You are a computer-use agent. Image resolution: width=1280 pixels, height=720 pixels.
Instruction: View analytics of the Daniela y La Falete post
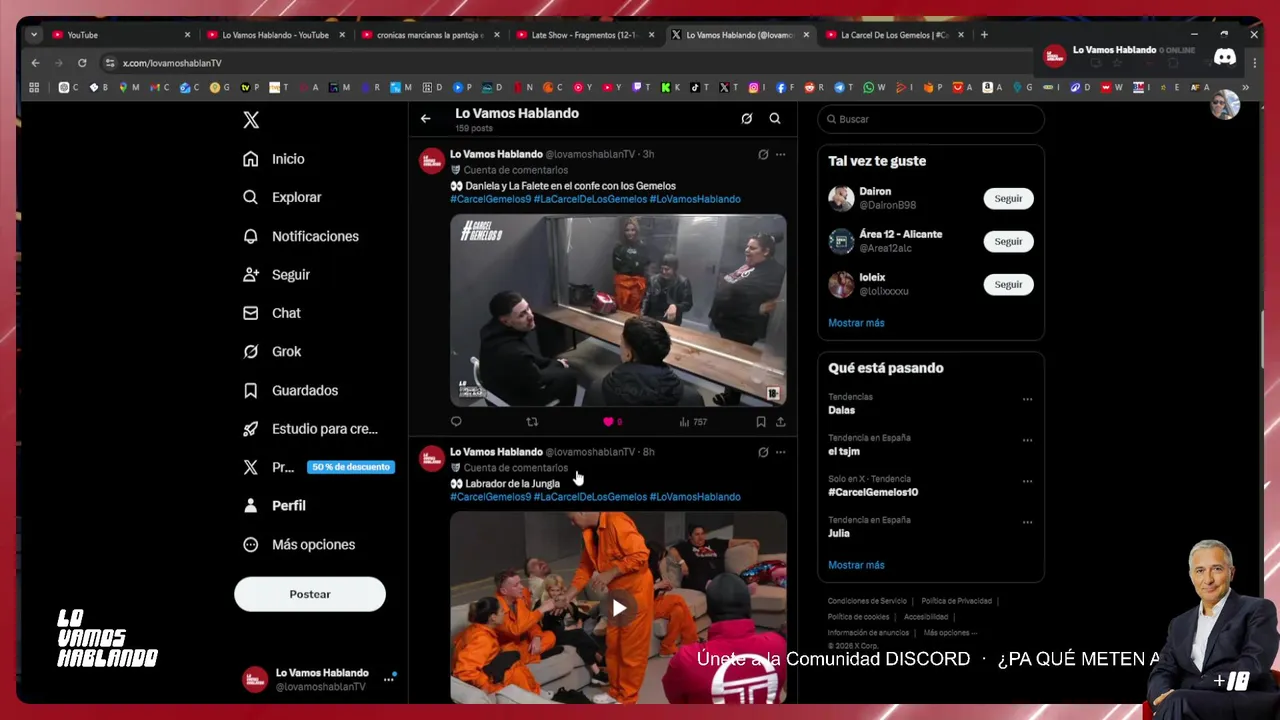pyautogui.click(x=693, y=422)
